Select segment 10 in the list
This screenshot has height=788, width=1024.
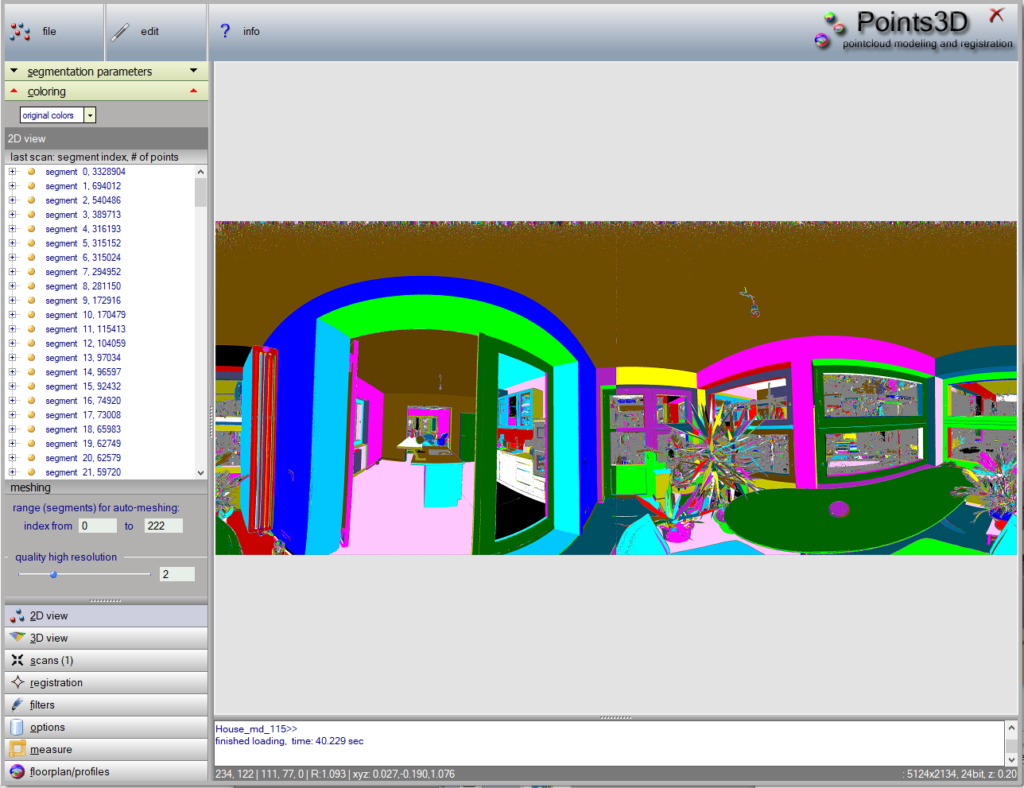click(x=85, y=315)
